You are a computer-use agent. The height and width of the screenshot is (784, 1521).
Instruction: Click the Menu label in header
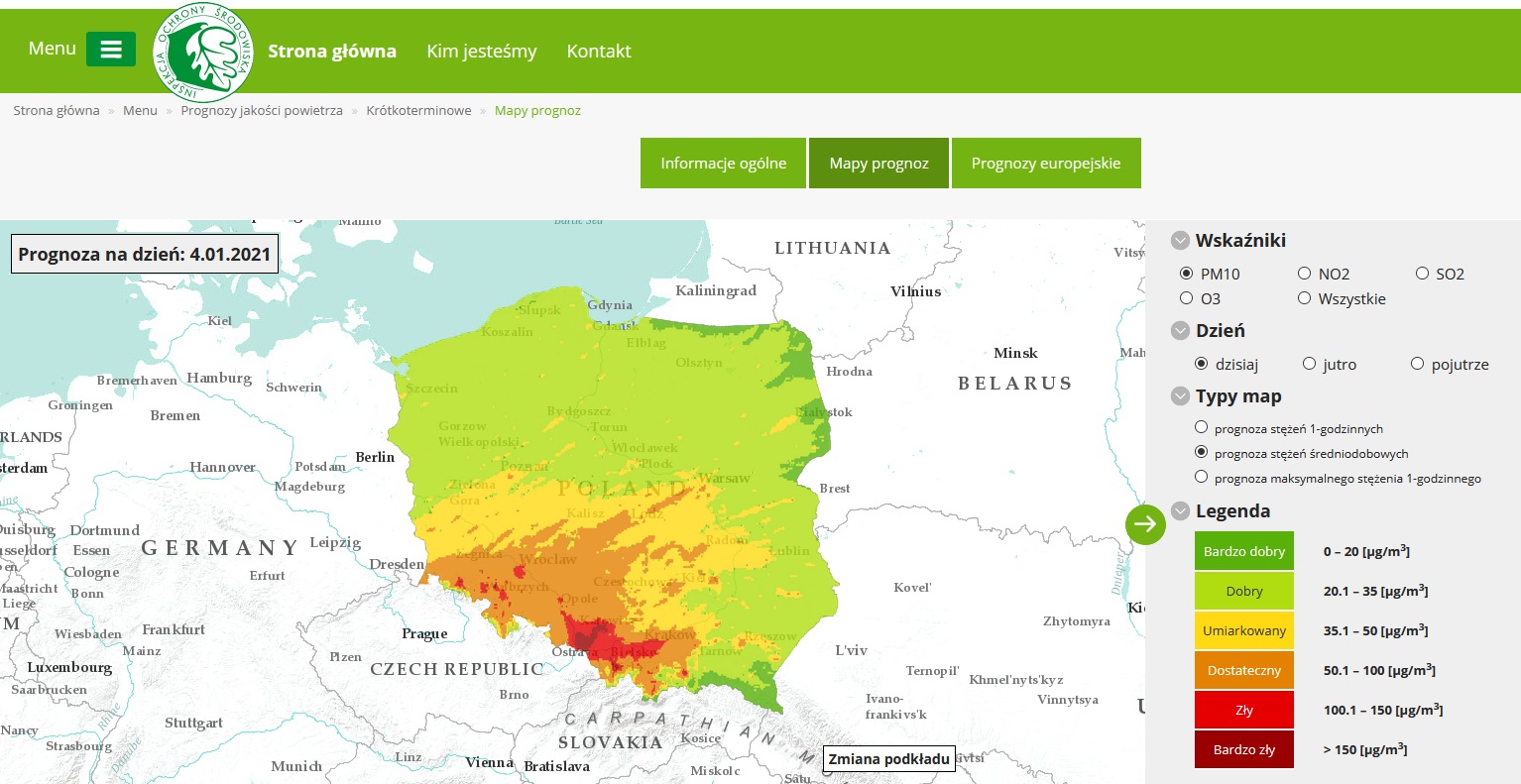pyautogui.click(x=53, y=49)
